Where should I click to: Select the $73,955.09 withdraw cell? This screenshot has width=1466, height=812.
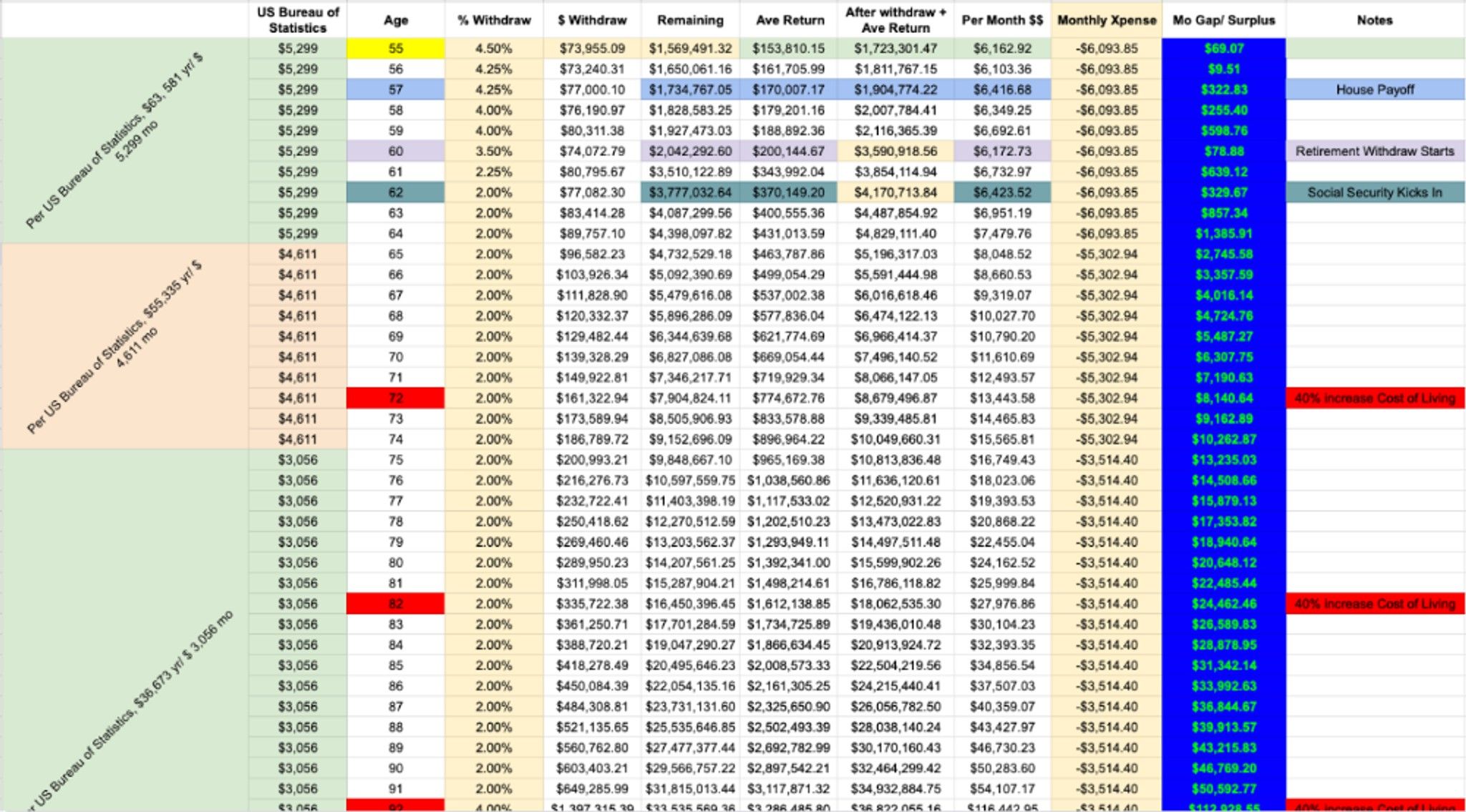click(x=591, y=49)
